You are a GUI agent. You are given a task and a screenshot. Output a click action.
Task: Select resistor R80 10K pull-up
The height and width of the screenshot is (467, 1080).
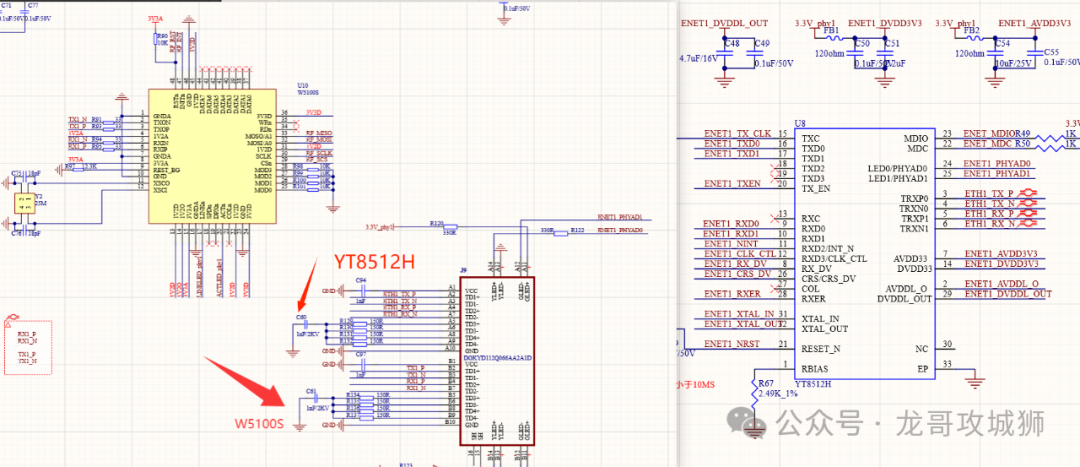pos(156,41)
